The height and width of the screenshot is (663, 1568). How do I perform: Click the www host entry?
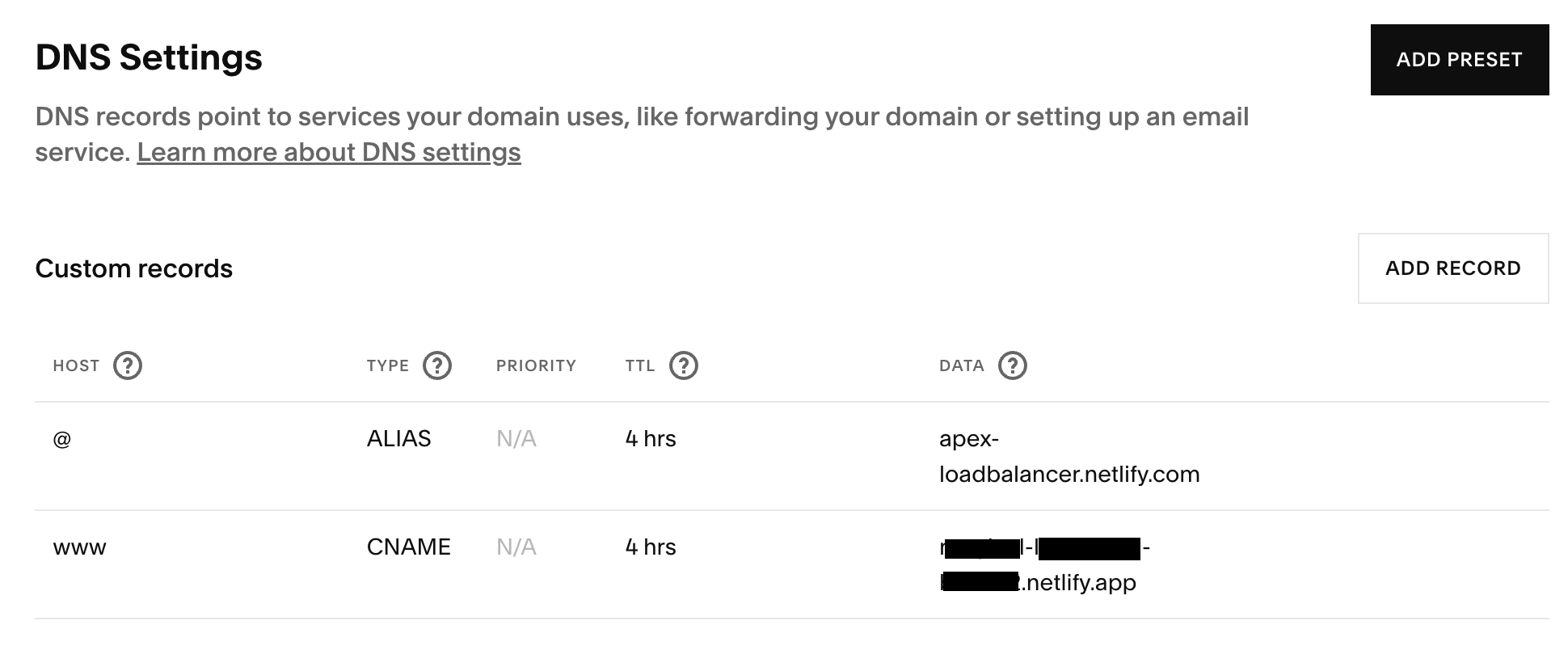(x=79, y=547)
